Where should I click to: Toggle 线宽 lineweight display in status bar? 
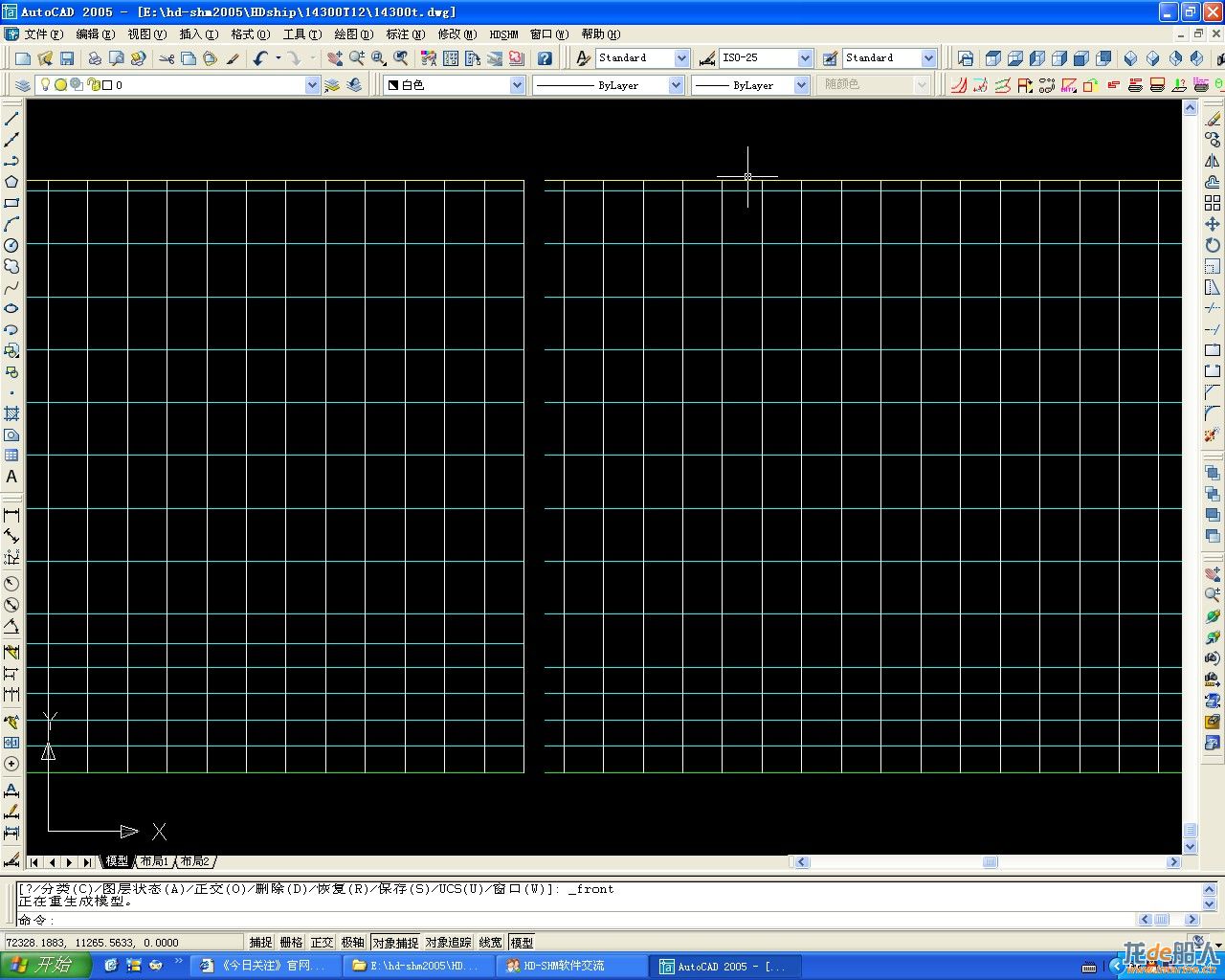[x=491, y=943]
